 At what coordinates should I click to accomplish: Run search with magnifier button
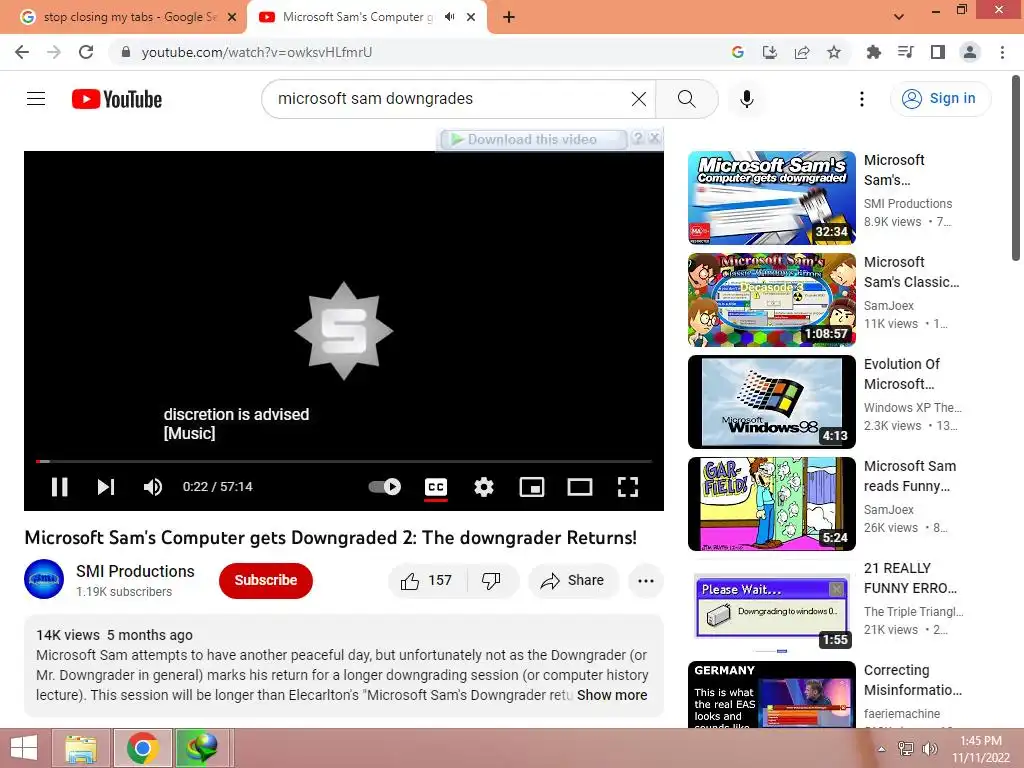pyautogui.click(x=686, y=99)
